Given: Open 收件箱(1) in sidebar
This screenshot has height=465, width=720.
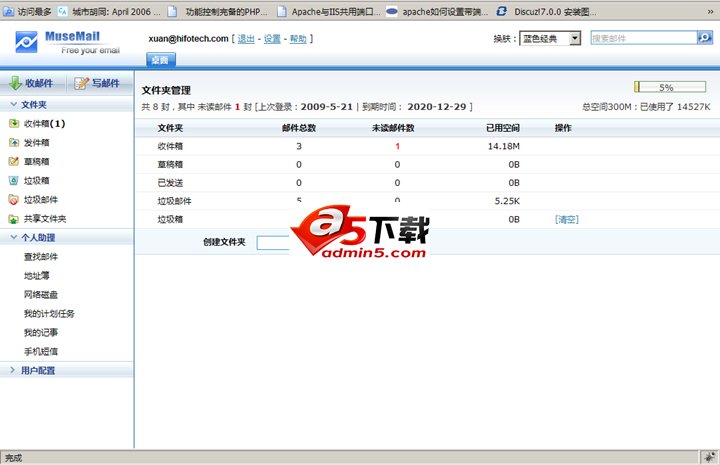Looking at the screenshot, I should (45, 123).
